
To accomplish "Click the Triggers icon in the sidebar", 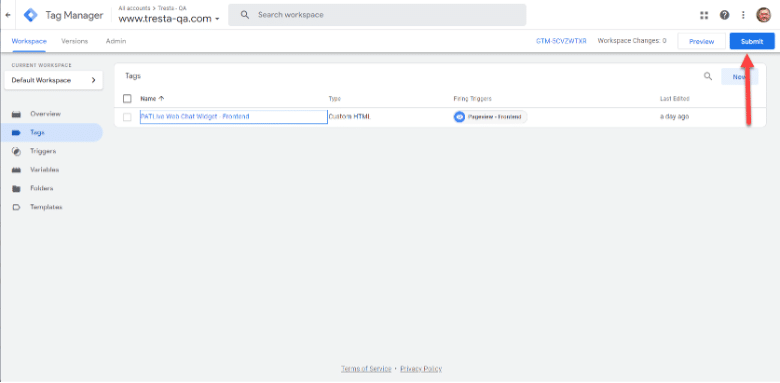I will click(16, 151).
